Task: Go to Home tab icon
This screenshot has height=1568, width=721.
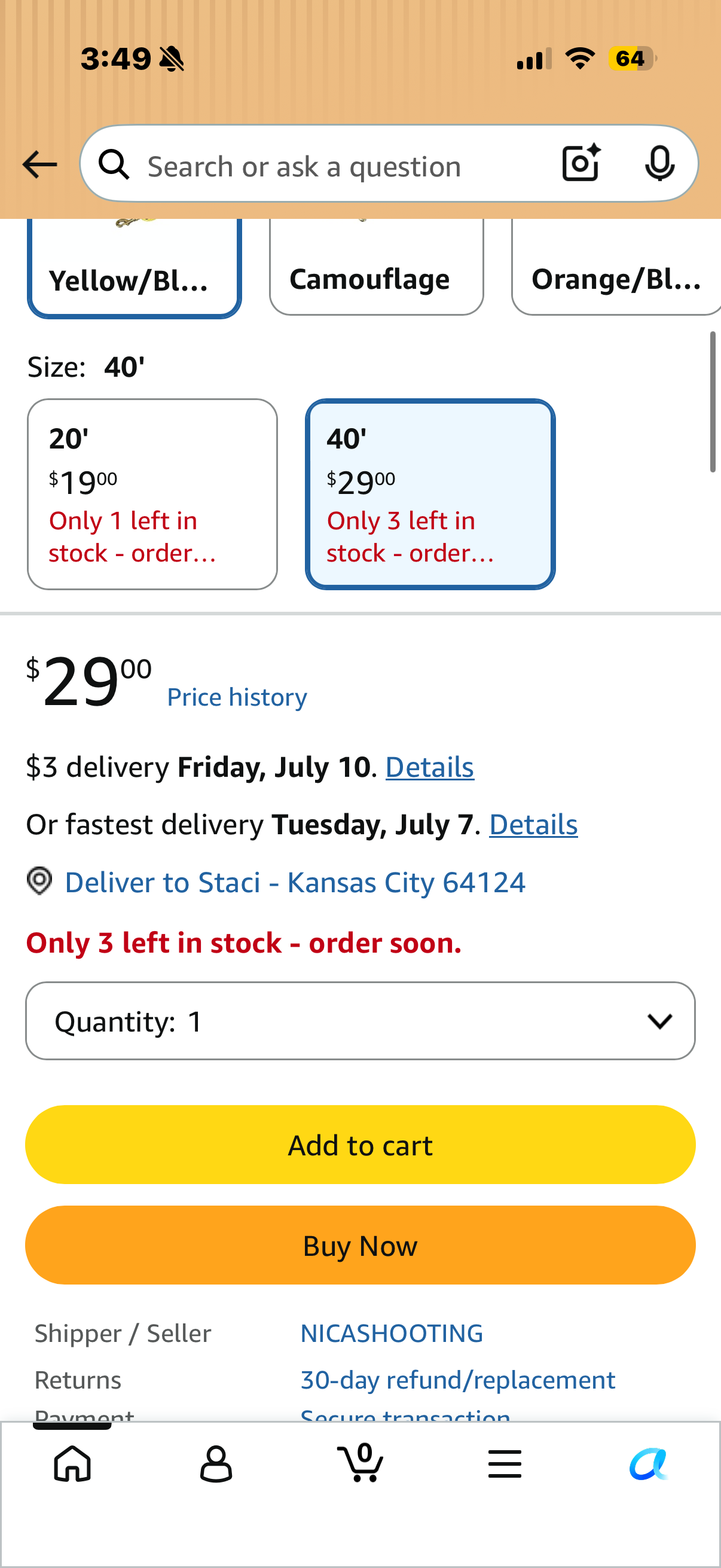Action: point(72,1463)
